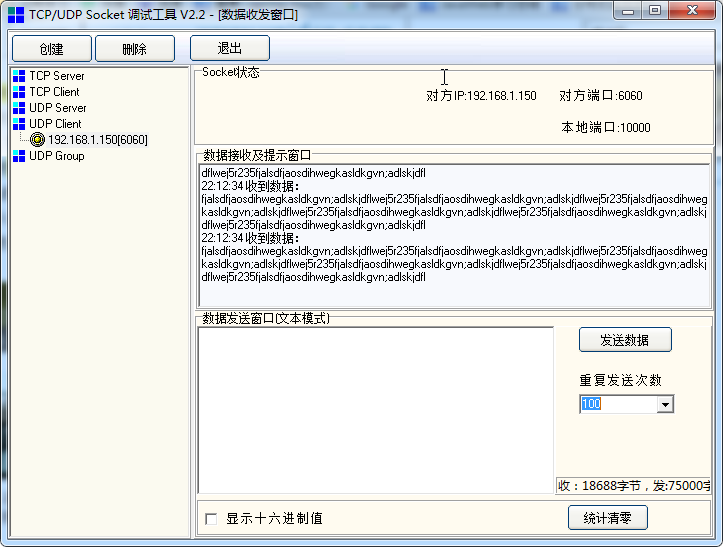The width and height of the screenshot is (723, 547).
Task: Open the repeat send count dropdown arrow
Action: point(665,404)
